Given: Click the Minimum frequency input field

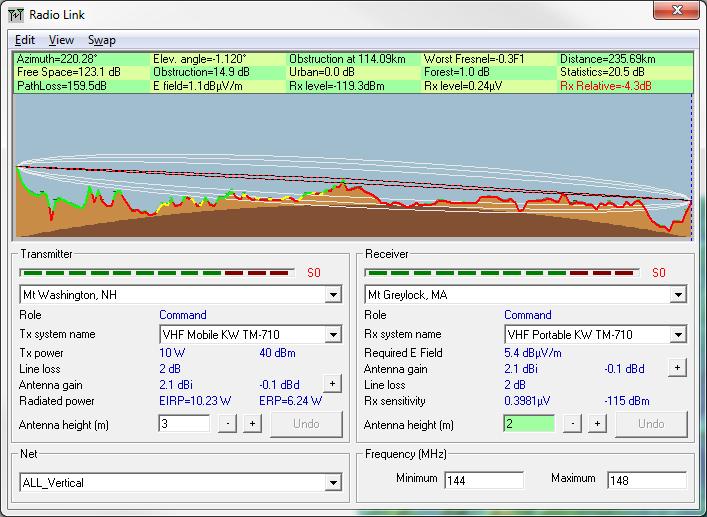Looking at the screenshot, I should (x=484, y=480).
